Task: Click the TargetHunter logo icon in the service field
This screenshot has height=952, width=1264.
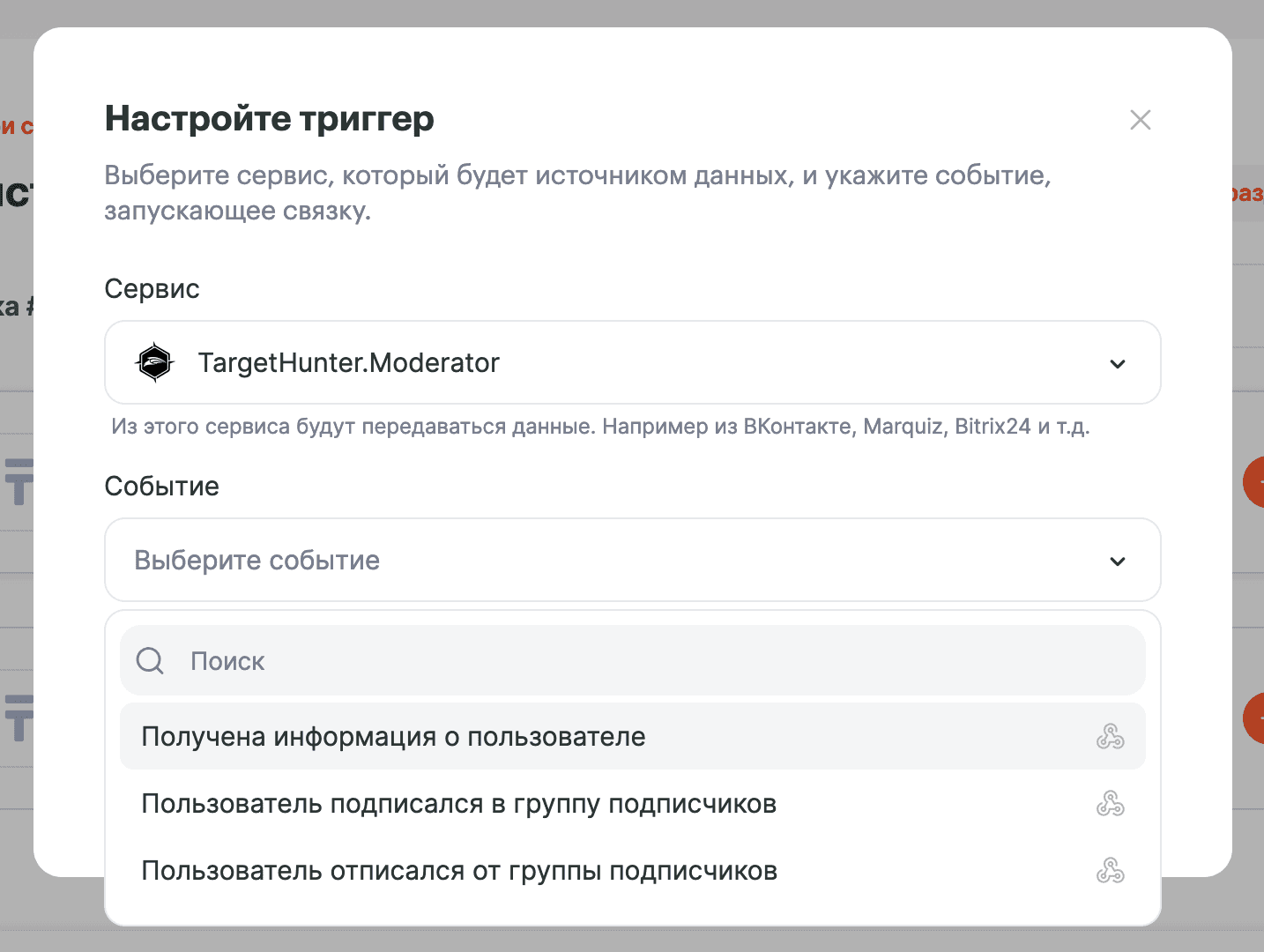Action: point(155,362)
